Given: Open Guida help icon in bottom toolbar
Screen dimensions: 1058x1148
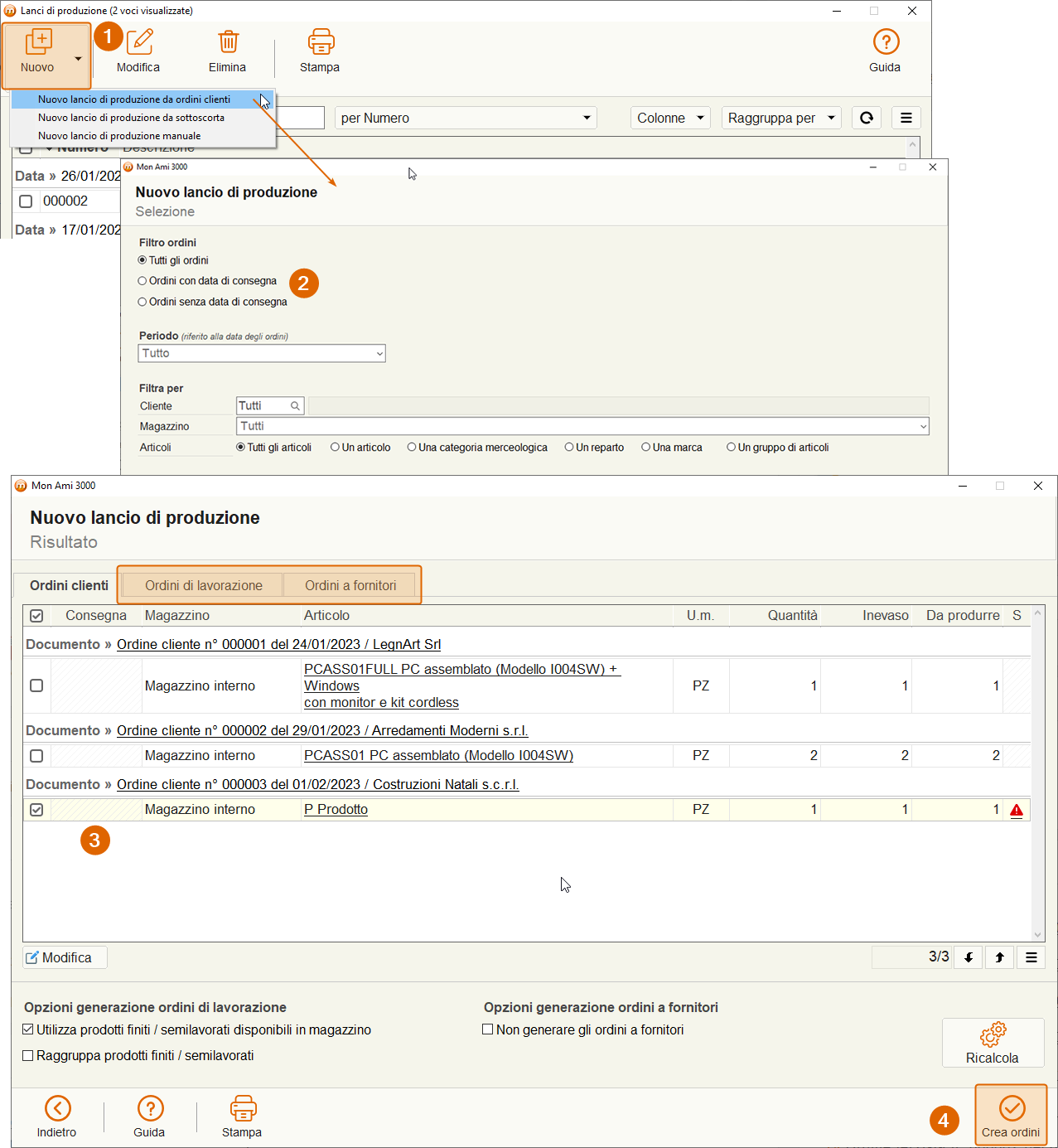Looking at the screenshot, I should pos(150,1108).
